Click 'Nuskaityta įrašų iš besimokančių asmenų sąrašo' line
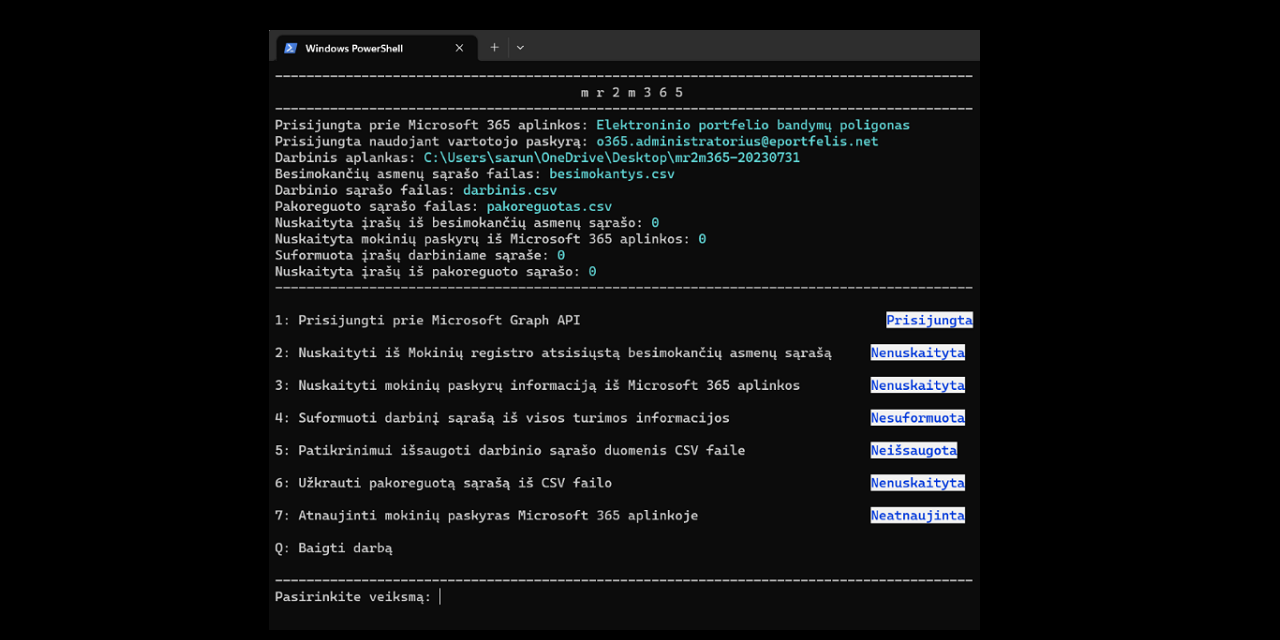The image size is (1280, 640). tap(467, 222)
